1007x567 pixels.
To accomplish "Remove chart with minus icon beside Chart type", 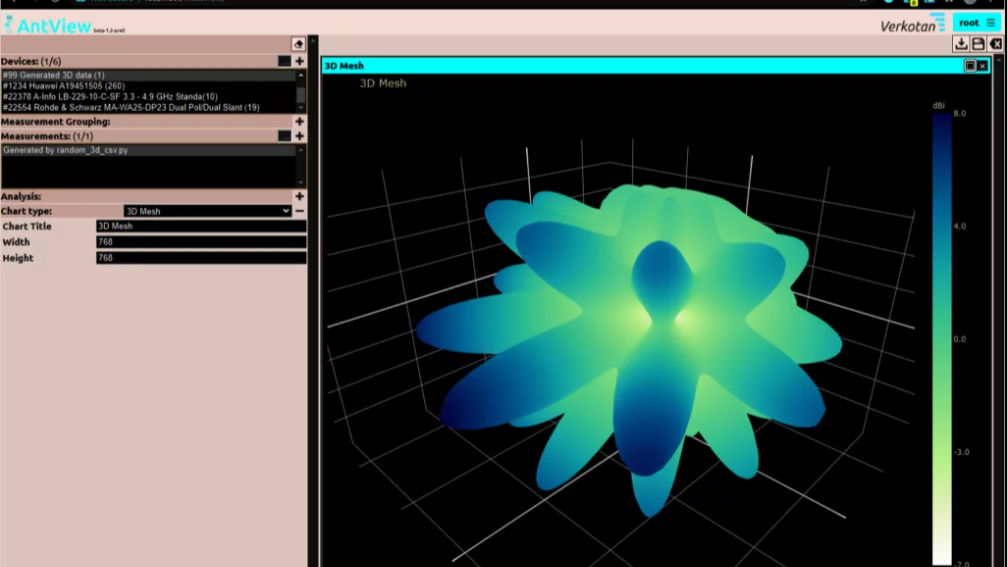I will click(299, 211).
